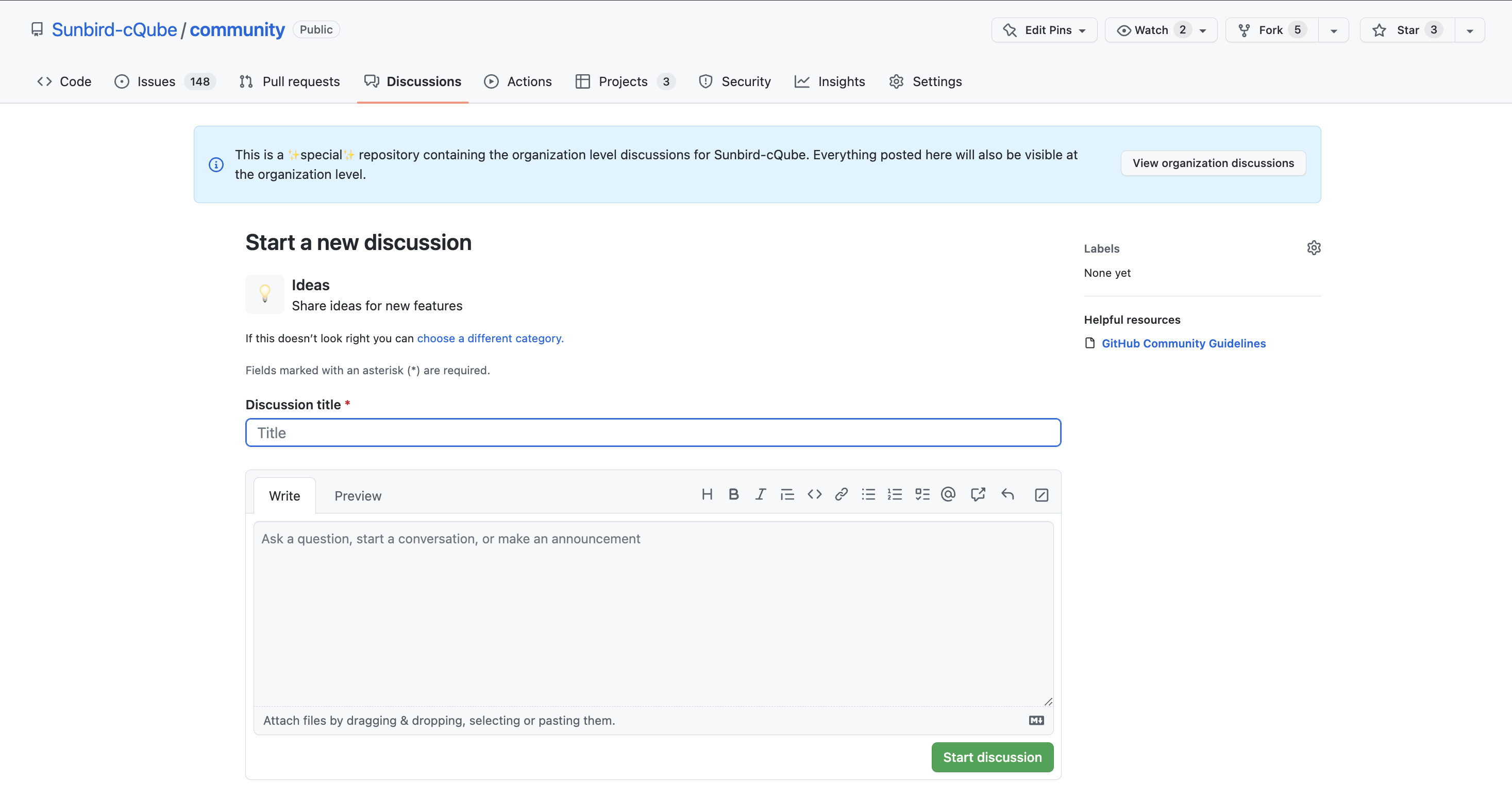Focus the Discussion title field
1512x799 pixels.
[653, 432]
